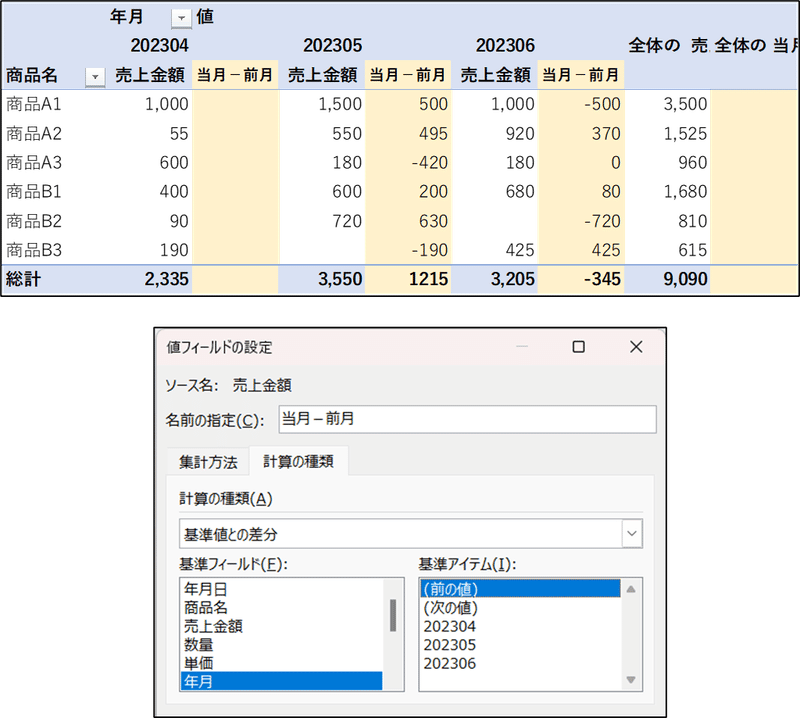This screenshot has height=718, width=800.
Task: Click the 名前の指定 name input field
Action: [467, 419]
